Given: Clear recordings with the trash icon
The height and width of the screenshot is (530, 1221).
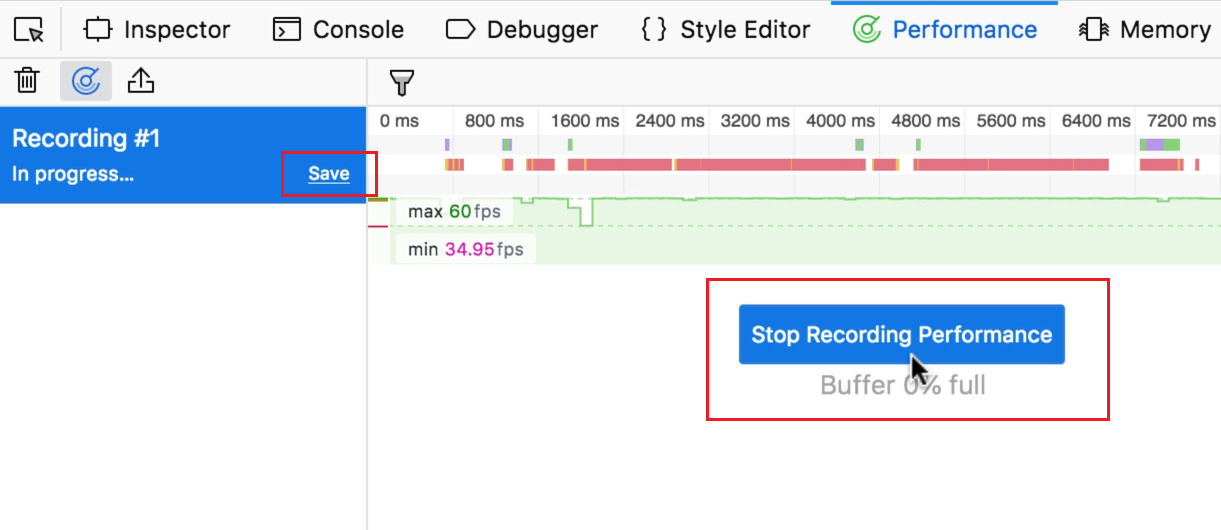Looking at the screenshot, I should point(28,81).
